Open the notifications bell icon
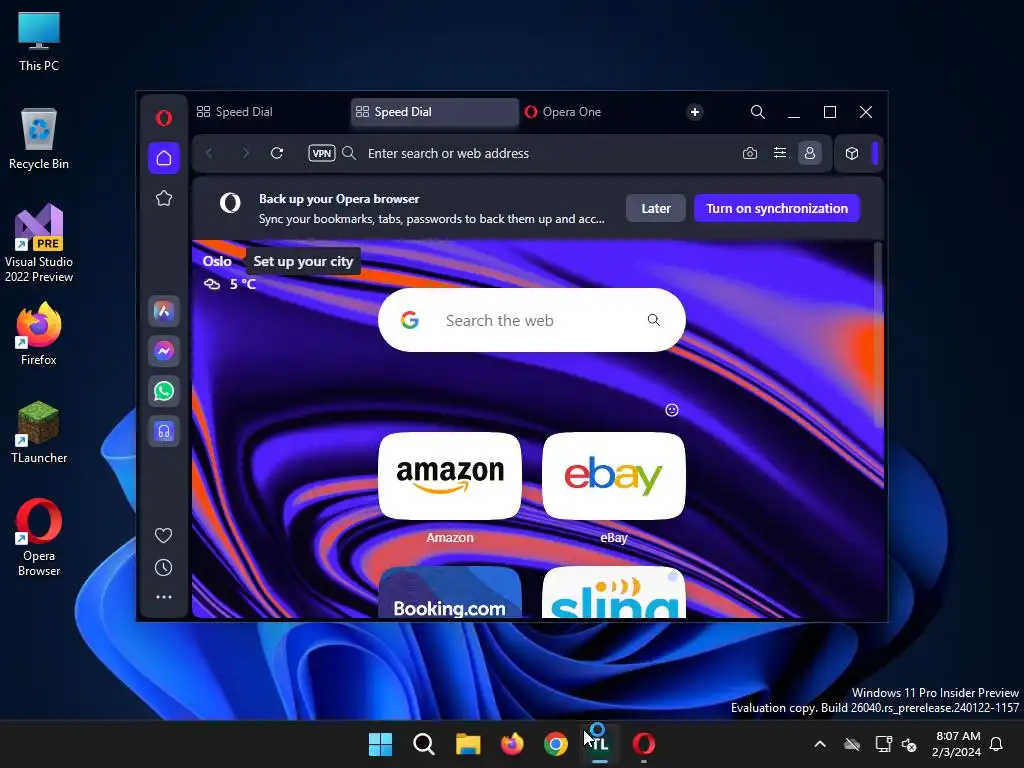This screenshot has width=1024, height=768. 997,744
